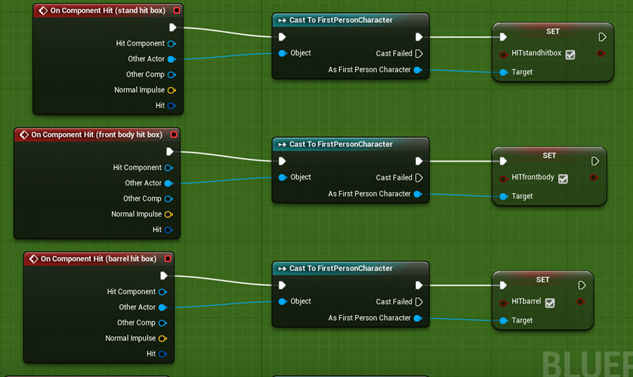
Task: Click red boolean input pin on HITfrontbody SET node
Action: pyautogui.click(x=503, y=179)
